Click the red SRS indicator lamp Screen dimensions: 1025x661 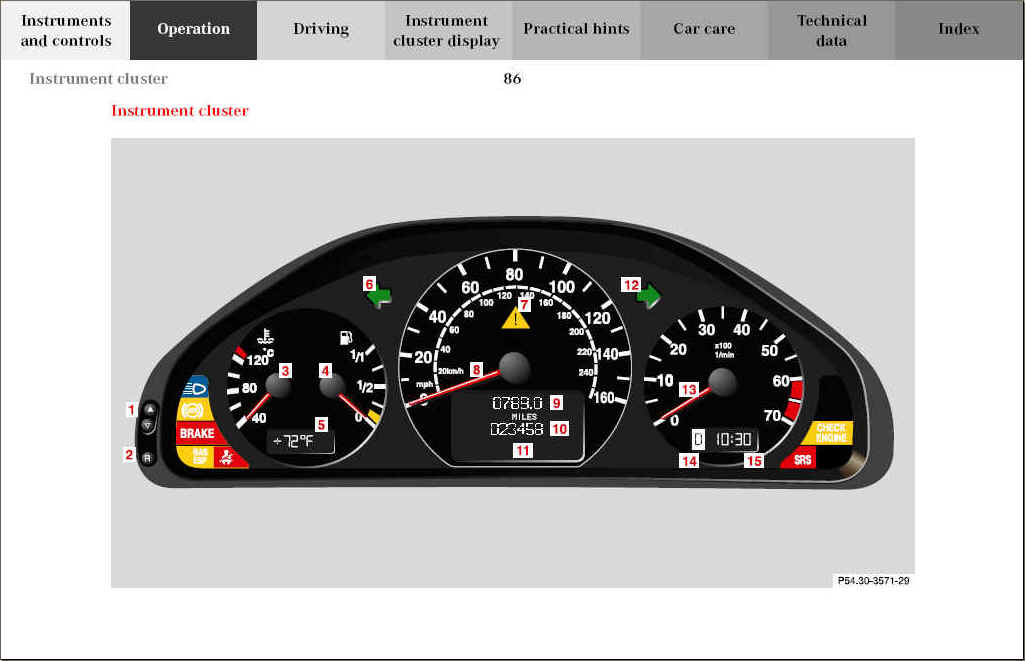coord(802,459)
